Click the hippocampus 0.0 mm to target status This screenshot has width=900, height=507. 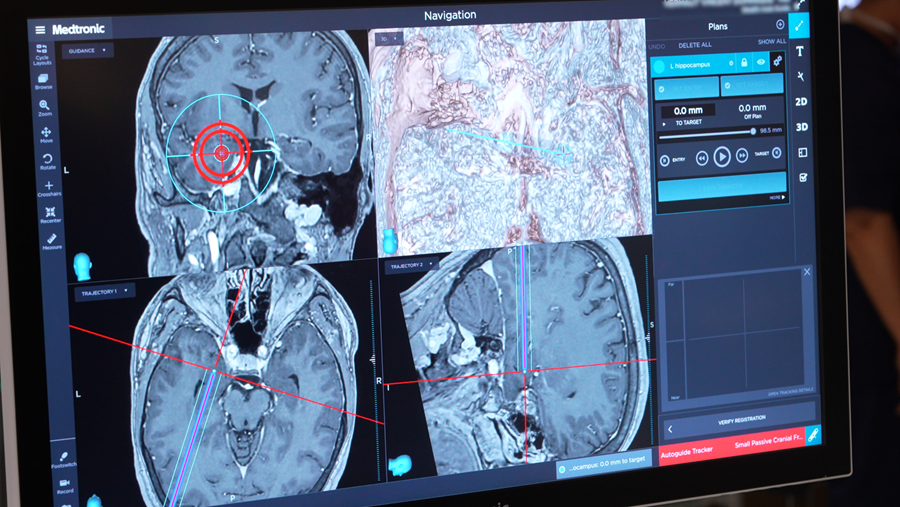coord(603,465)
